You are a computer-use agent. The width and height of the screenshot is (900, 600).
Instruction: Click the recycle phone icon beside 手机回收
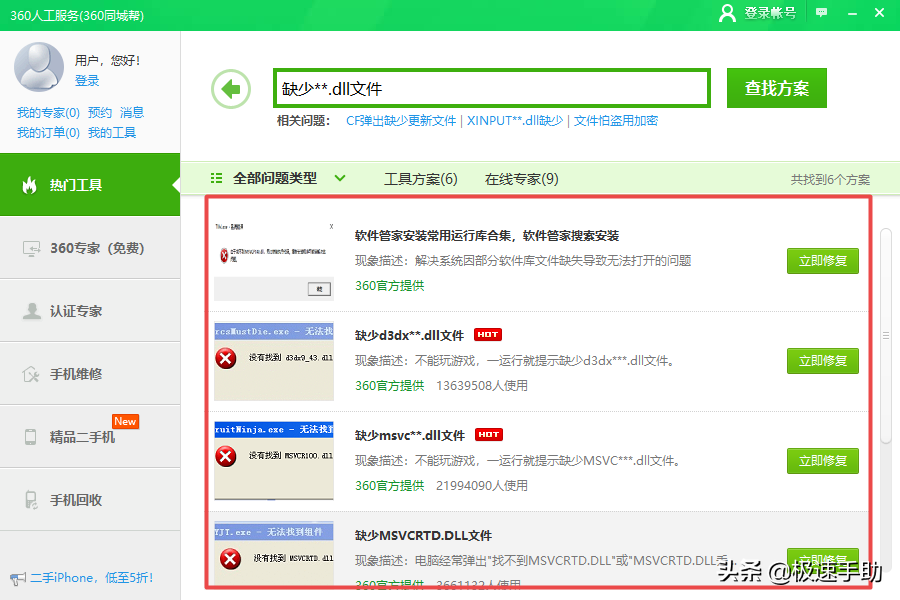click(x=31, y=500)
